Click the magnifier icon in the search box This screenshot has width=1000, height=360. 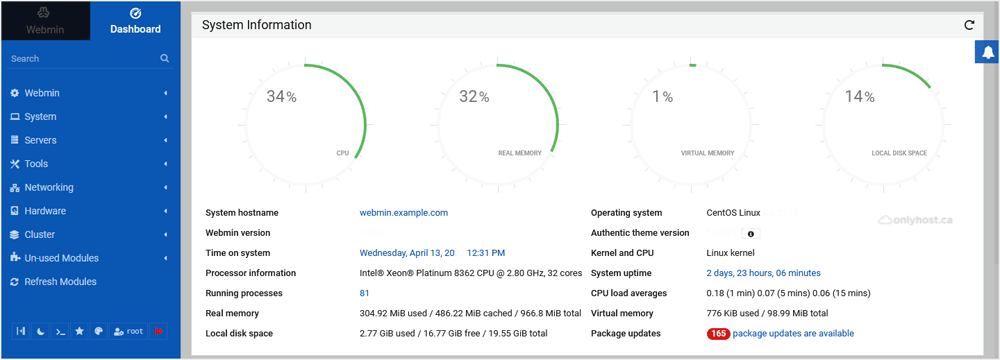click(x=165, y=58)
